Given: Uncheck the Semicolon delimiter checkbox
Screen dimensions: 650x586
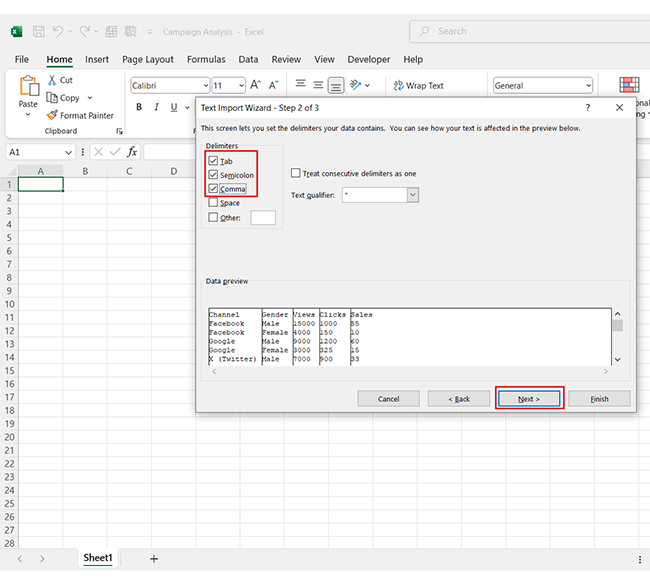Looking at the screenshot, I should [x=213, y=174].
